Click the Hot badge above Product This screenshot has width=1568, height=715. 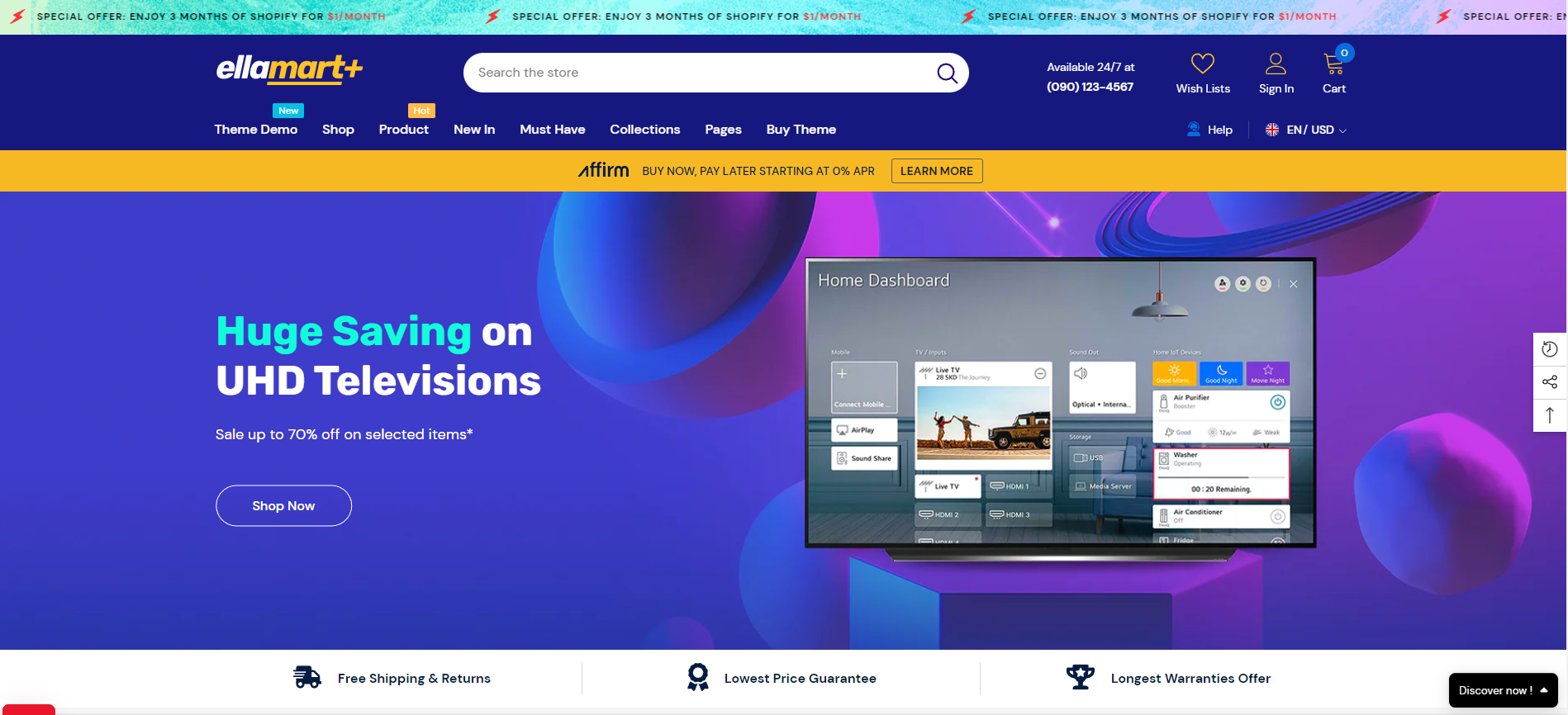pos(421,111)
